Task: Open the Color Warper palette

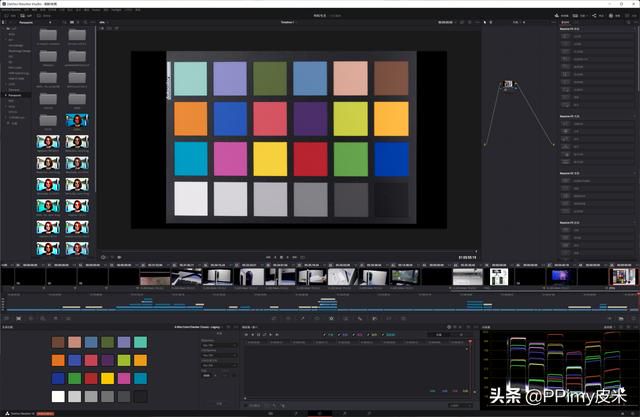Action: tap(288, 318)
